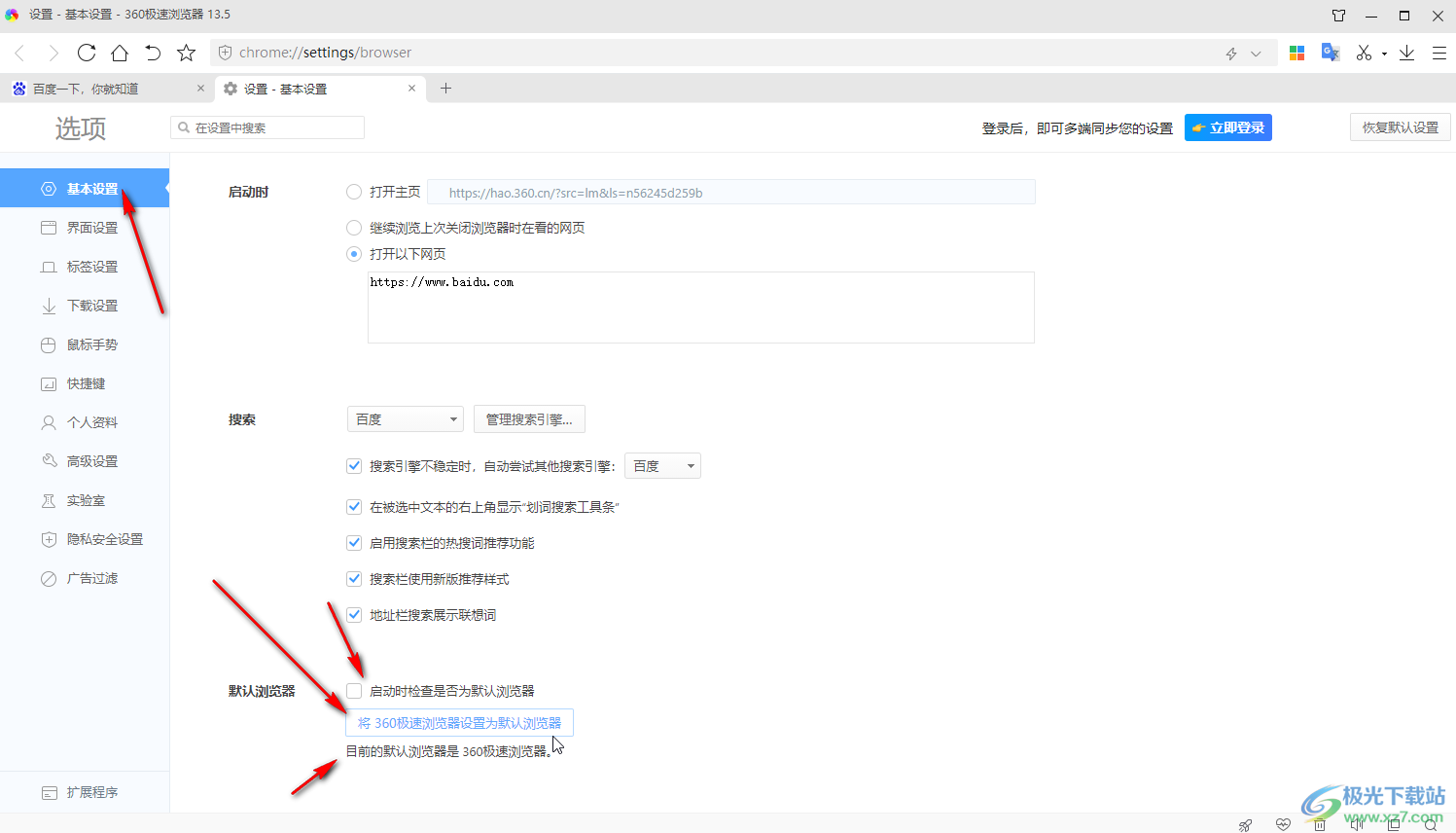Viewport: 1456px width, 833px height.
Task: Go back with the browser back arrow
Action: pos(19,53)
